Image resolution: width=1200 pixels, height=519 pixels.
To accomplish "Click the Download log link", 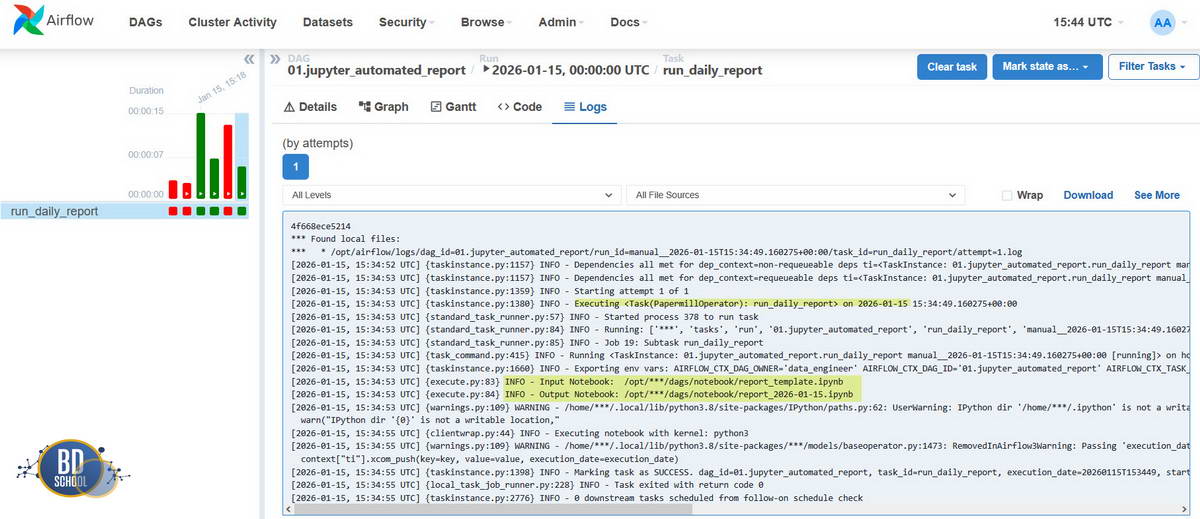I will tap(1088, 195).
